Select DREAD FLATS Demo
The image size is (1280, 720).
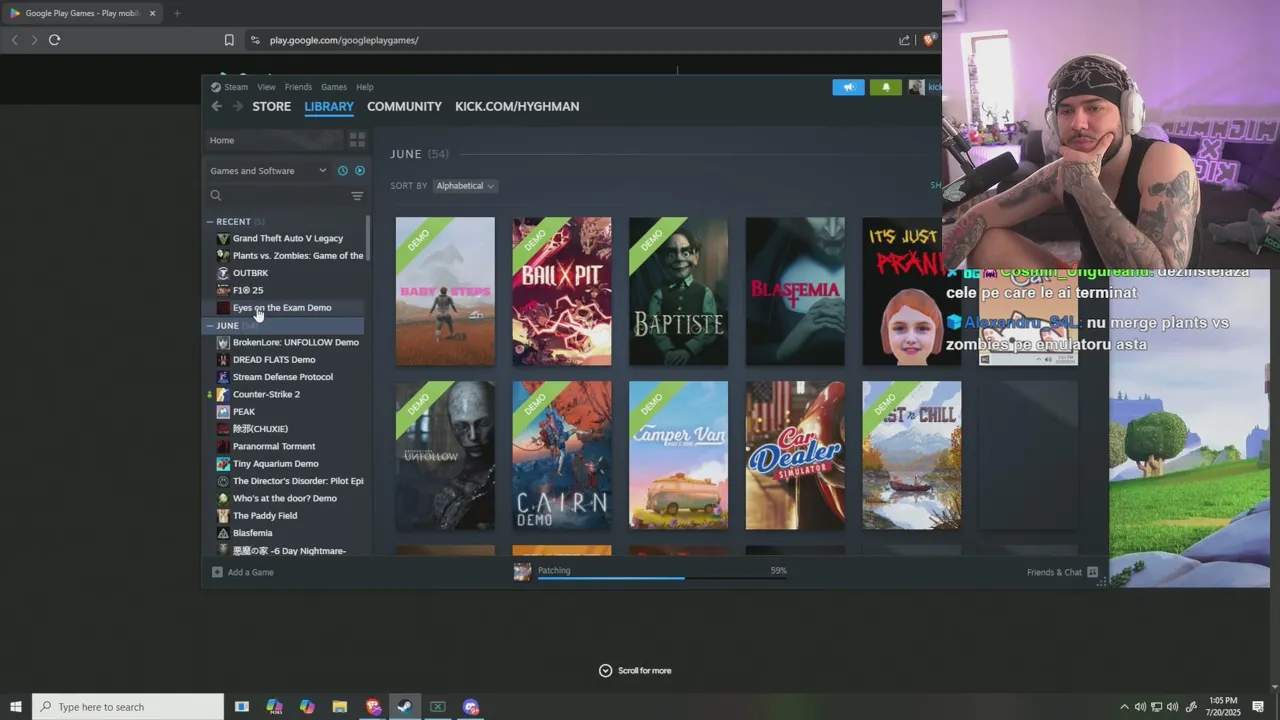274,360
